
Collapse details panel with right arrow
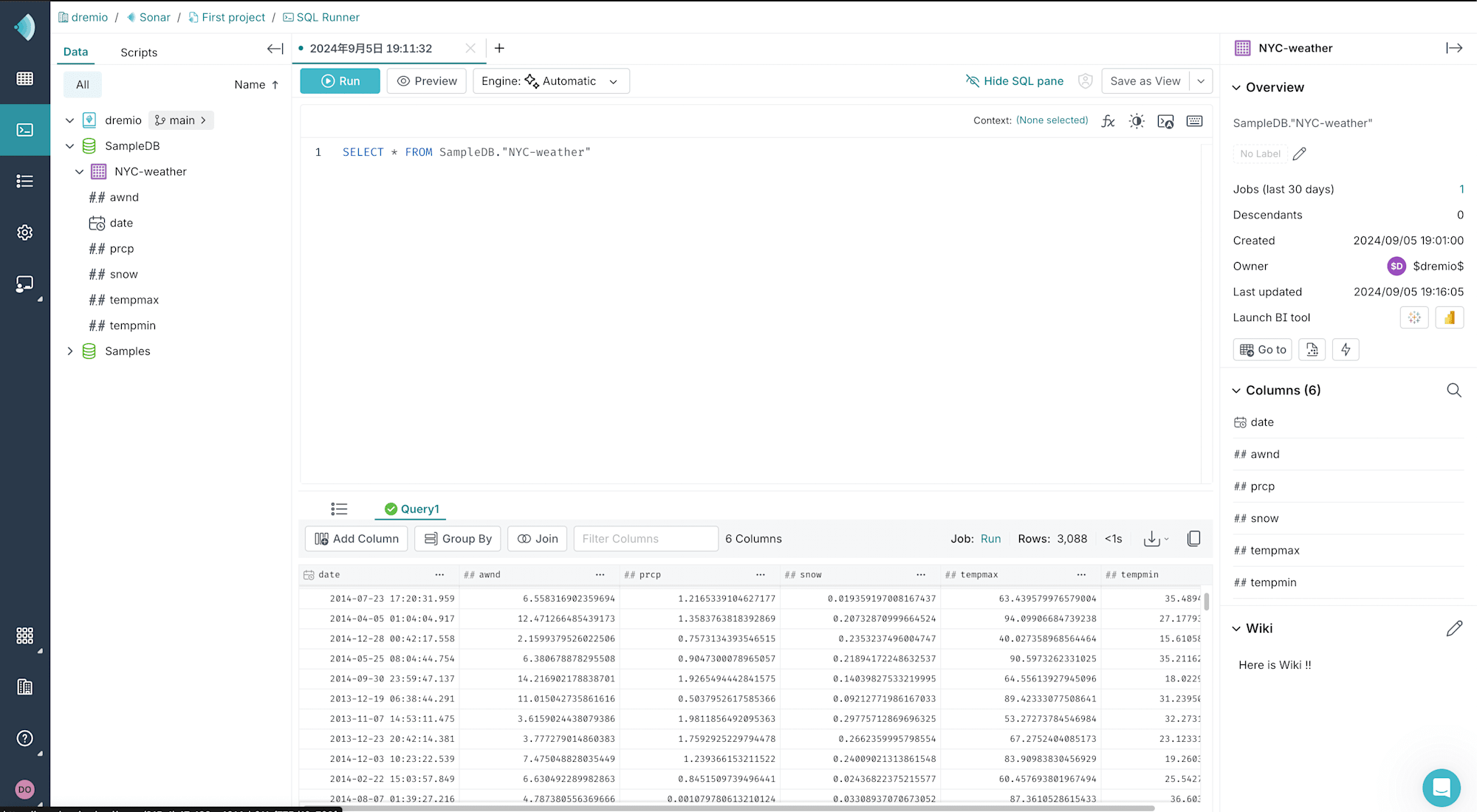click(x=1454, y=48)
